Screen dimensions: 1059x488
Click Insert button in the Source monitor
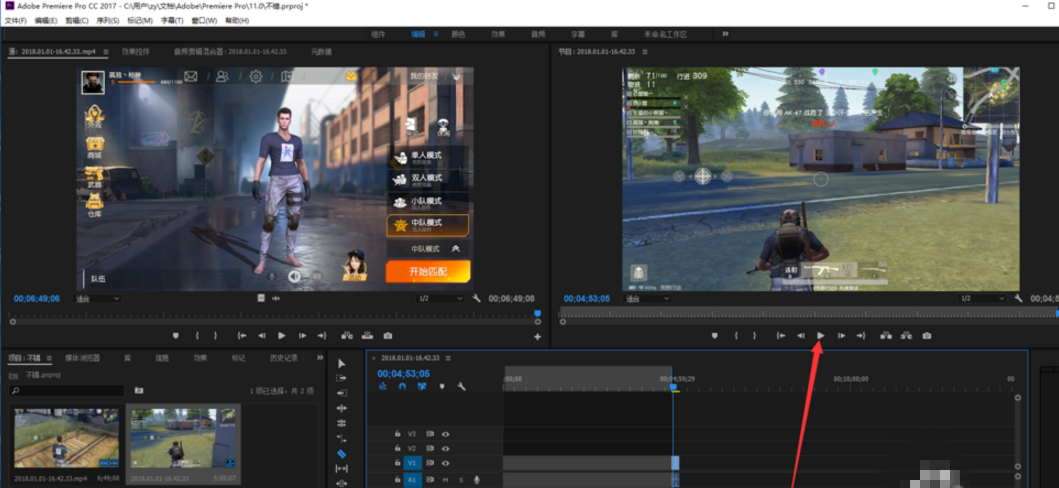point(347,336)
